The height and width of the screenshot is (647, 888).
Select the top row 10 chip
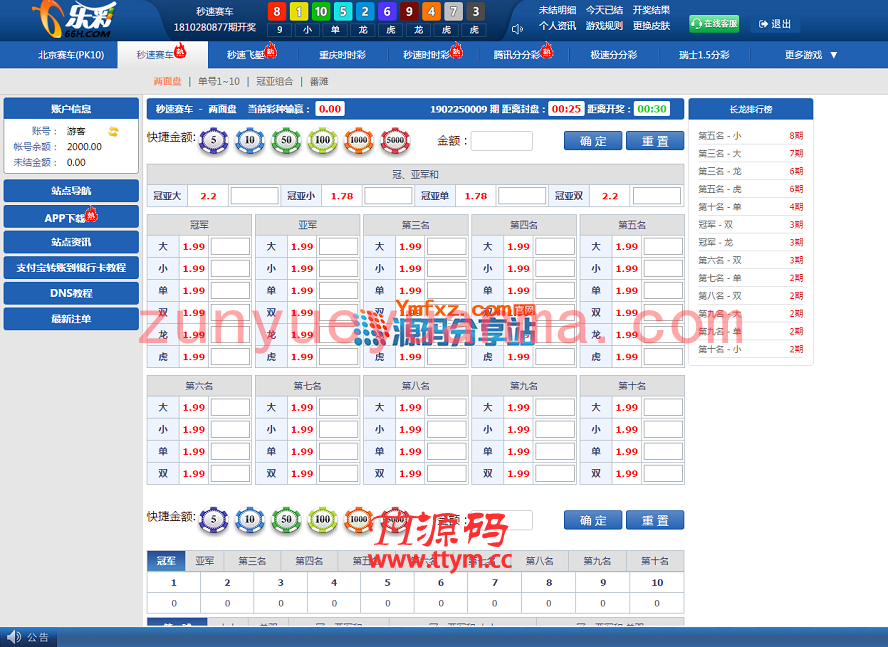(250, 141)
